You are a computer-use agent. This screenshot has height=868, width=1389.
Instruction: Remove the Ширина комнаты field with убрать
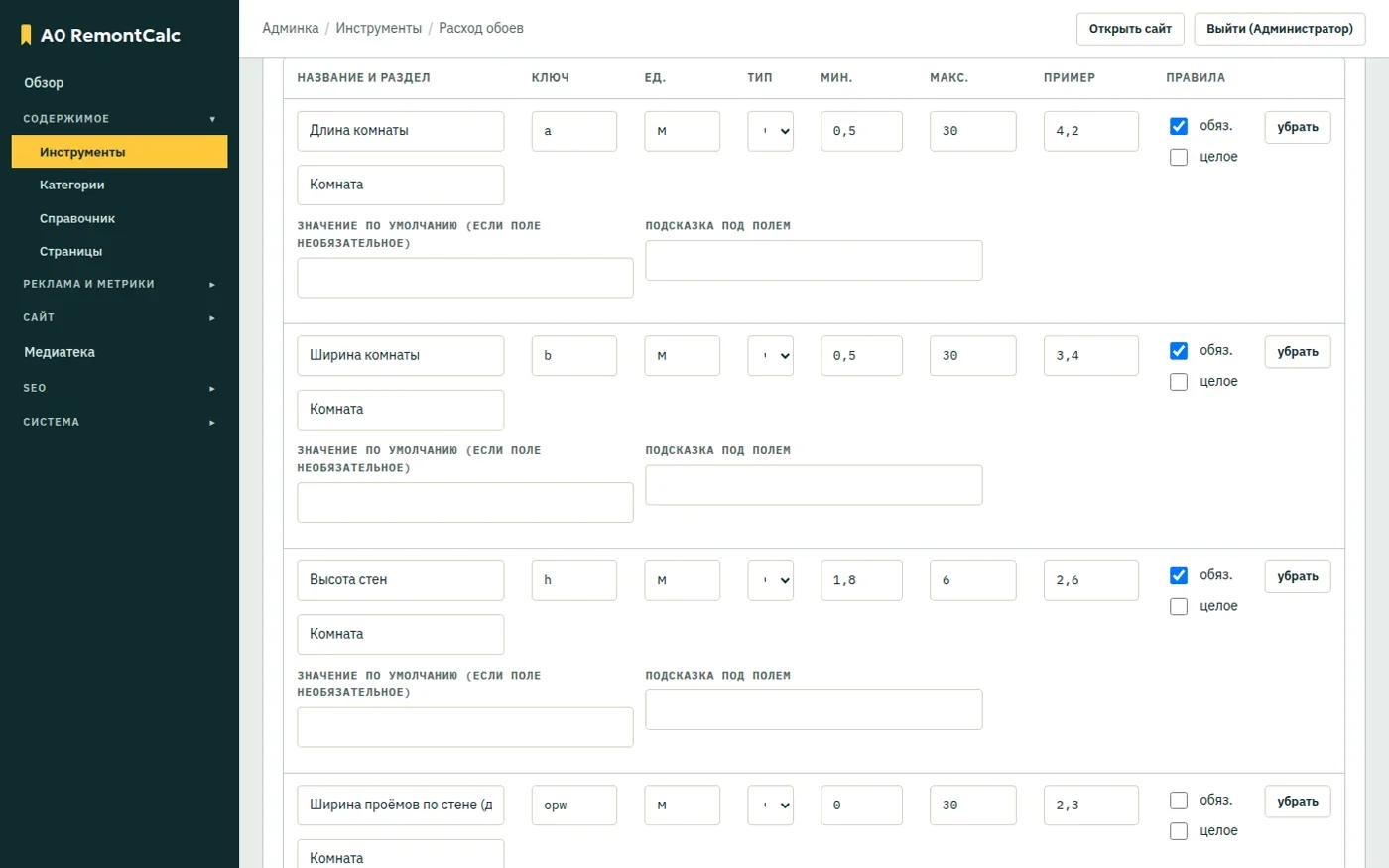coord(1298,352)
